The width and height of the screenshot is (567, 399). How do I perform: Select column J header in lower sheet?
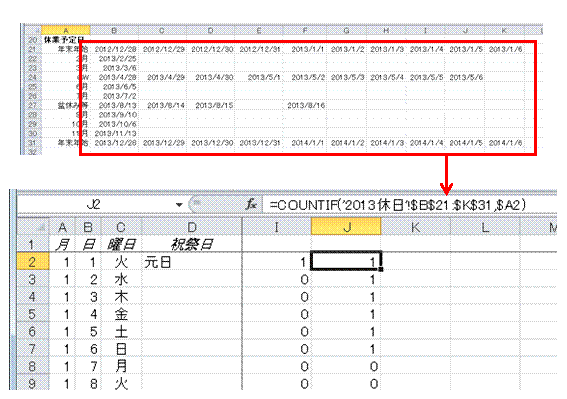(x=346, y=227)
